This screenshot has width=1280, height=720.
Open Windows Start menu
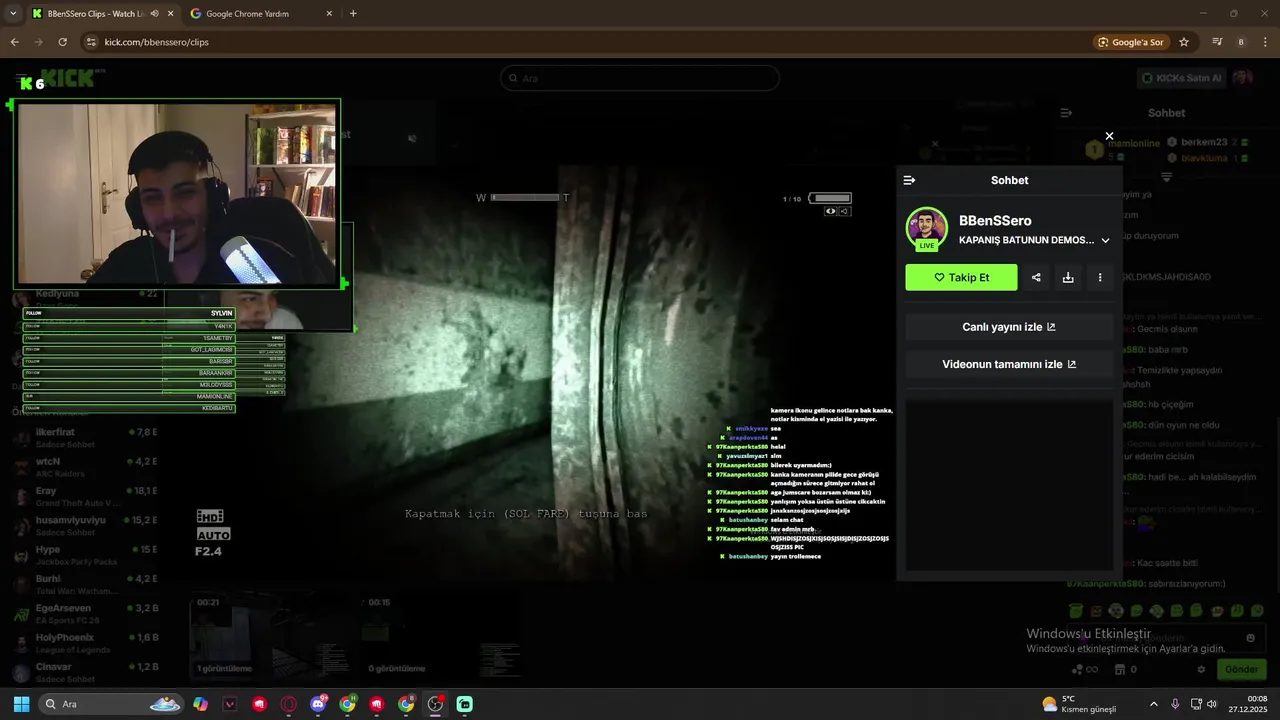coord(21,704)
